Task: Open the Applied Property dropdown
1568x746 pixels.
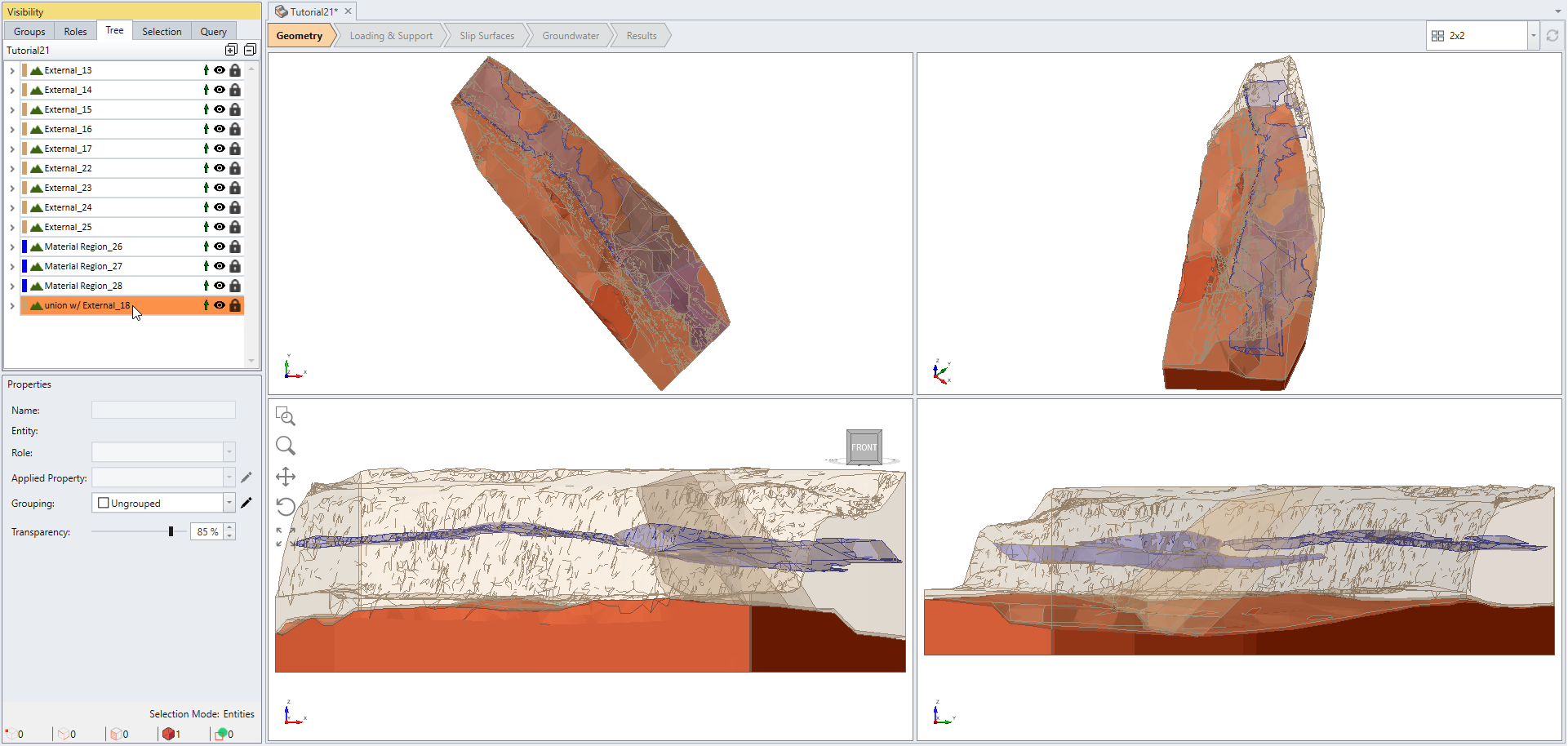Action: [x=229, y=477]
